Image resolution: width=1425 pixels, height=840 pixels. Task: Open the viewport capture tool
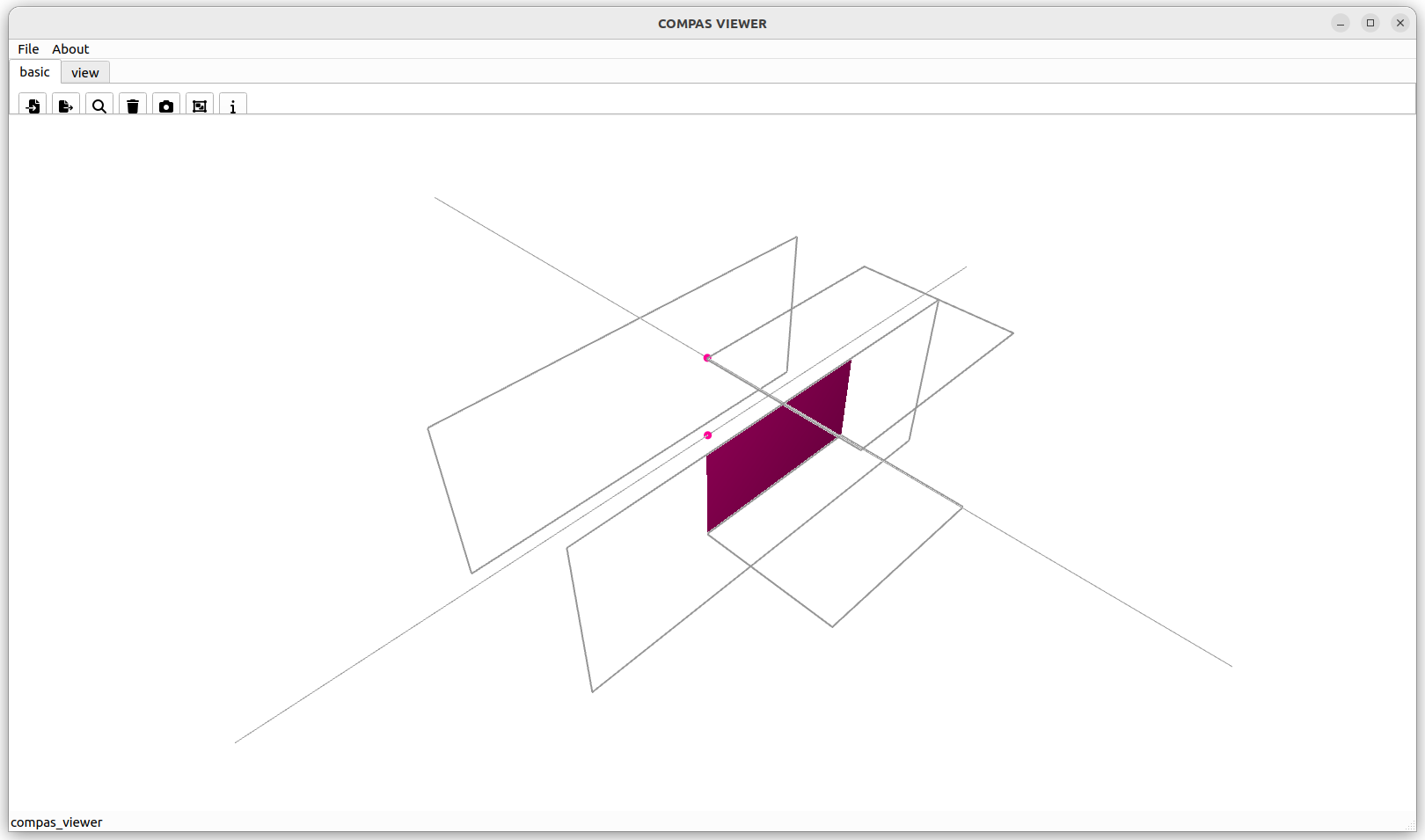pyautogui.click(x=200, y=106)
